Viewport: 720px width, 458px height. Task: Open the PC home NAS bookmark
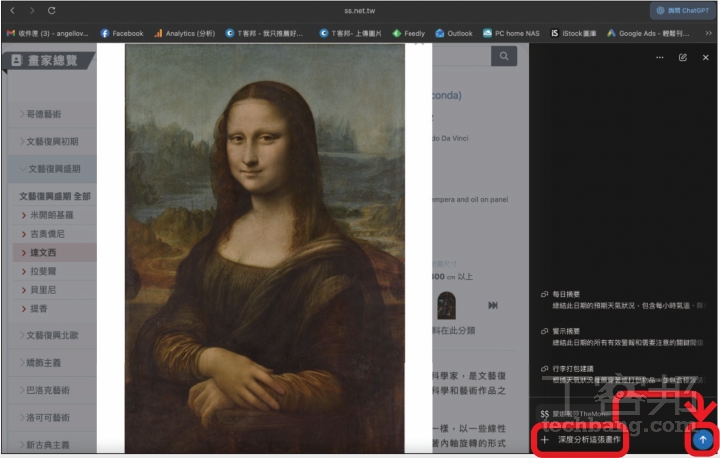pos(511,33)
